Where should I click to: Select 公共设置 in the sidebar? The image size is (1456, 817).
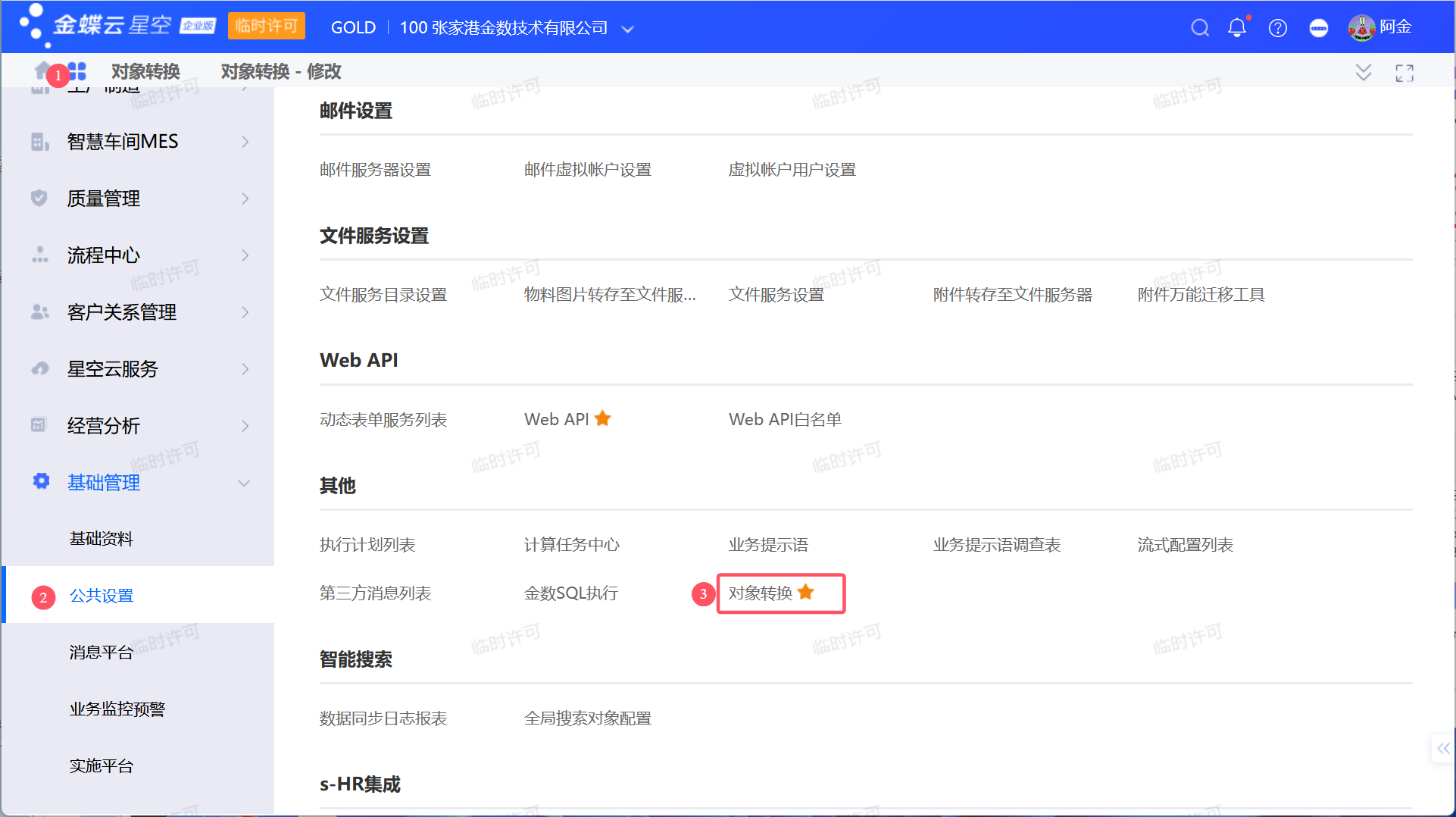[x=101, y=596]
